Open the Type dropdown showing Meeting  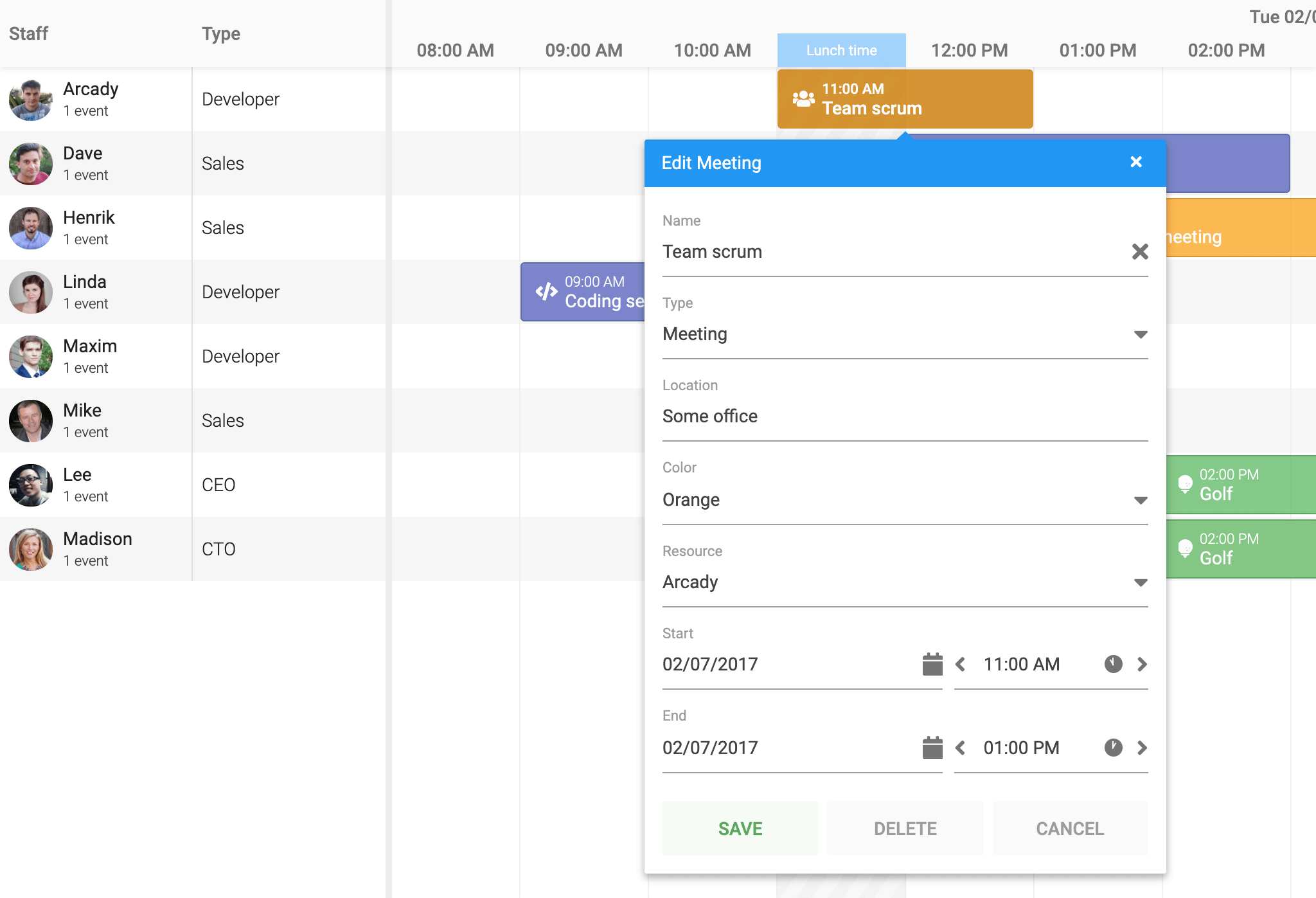point(1140,334)
